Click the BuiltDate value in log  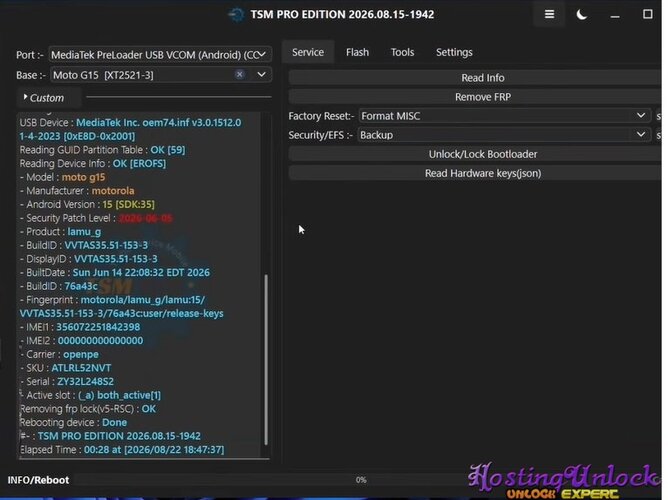pyautogui.click(x=141, y=273)
